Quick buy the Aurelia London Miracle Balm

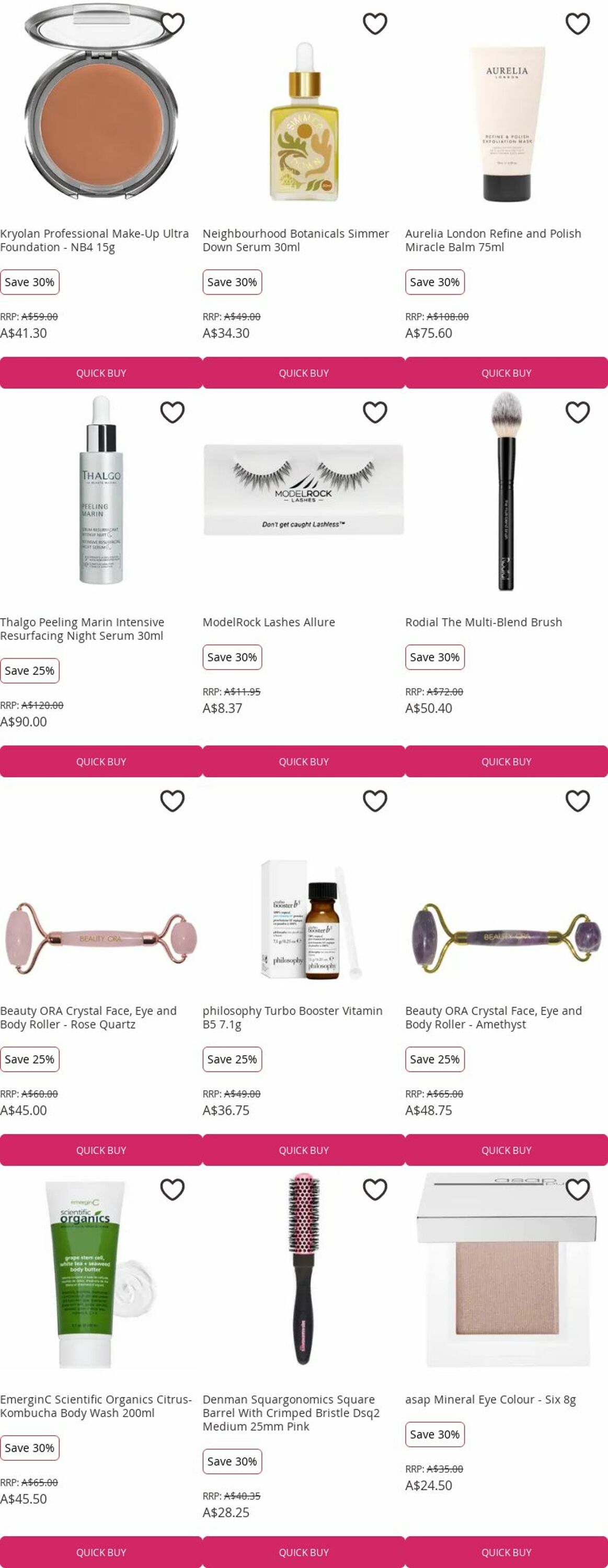[x=507, y=373]
